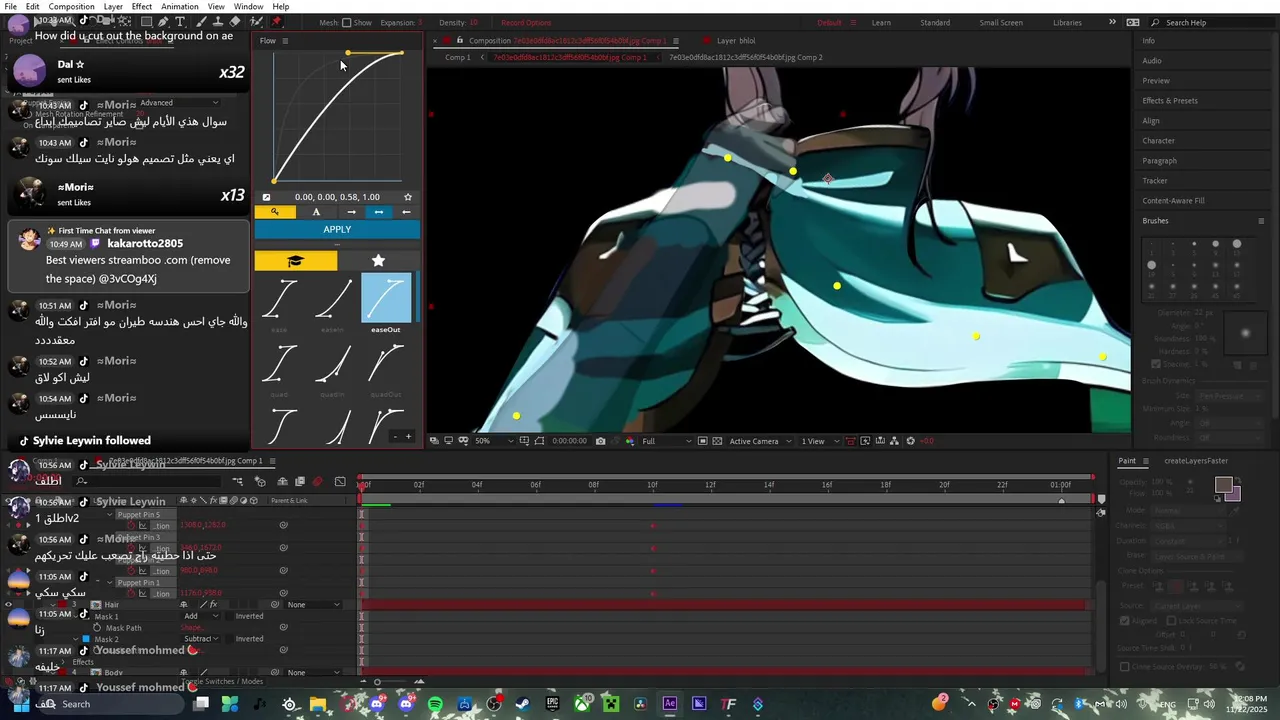The image size is (1280, 720).
Task: Open the Active Camera dropdown
Action: 760,441
